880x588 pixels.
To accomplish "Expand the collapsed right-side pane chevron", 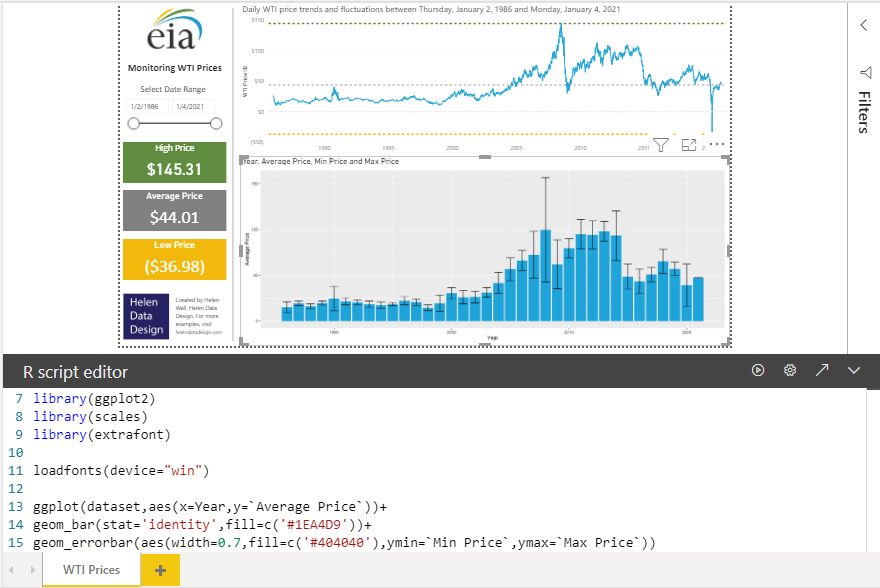I will 863,25.
